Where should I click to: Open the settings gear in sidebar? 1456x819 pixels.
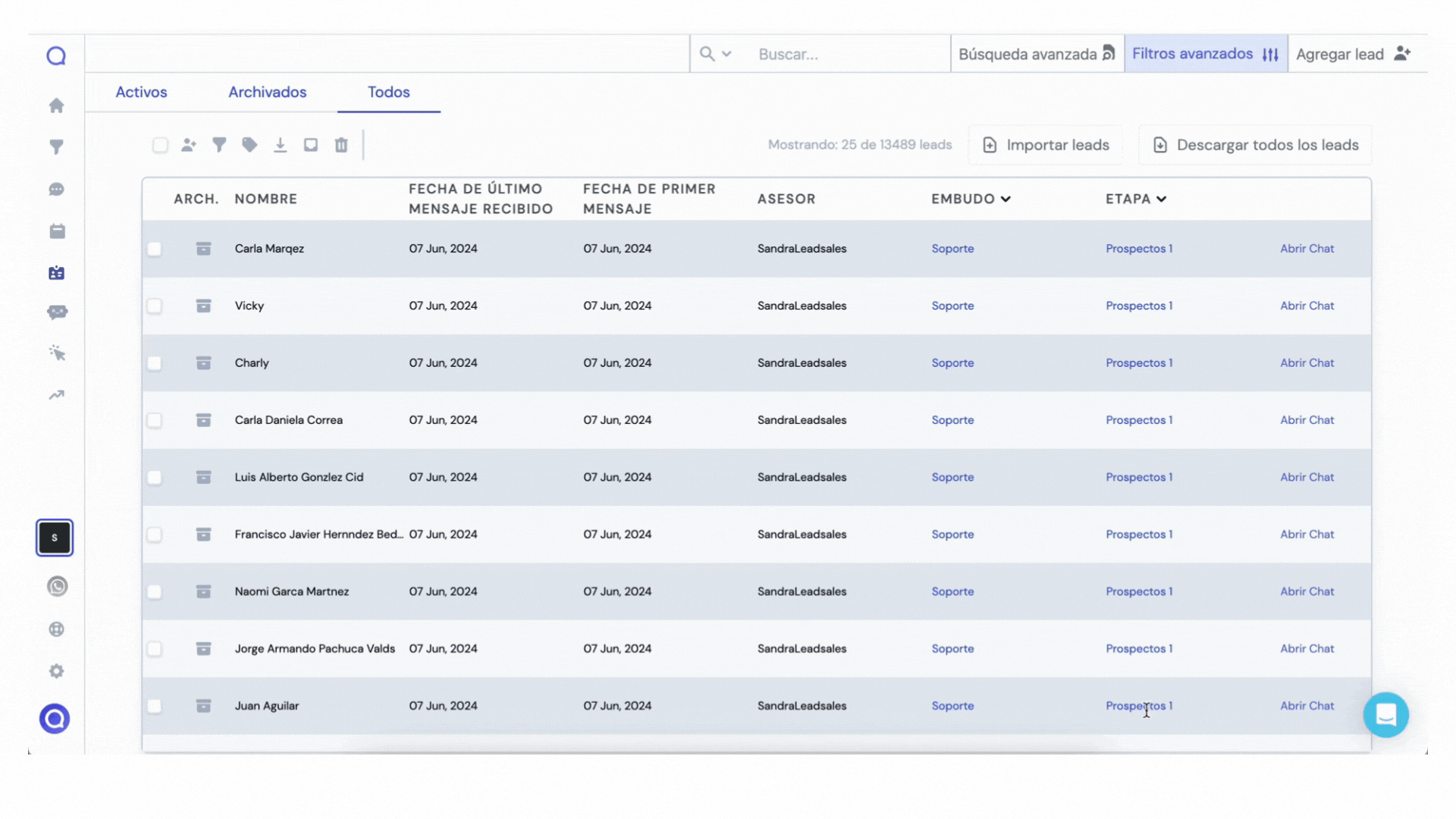57,671
